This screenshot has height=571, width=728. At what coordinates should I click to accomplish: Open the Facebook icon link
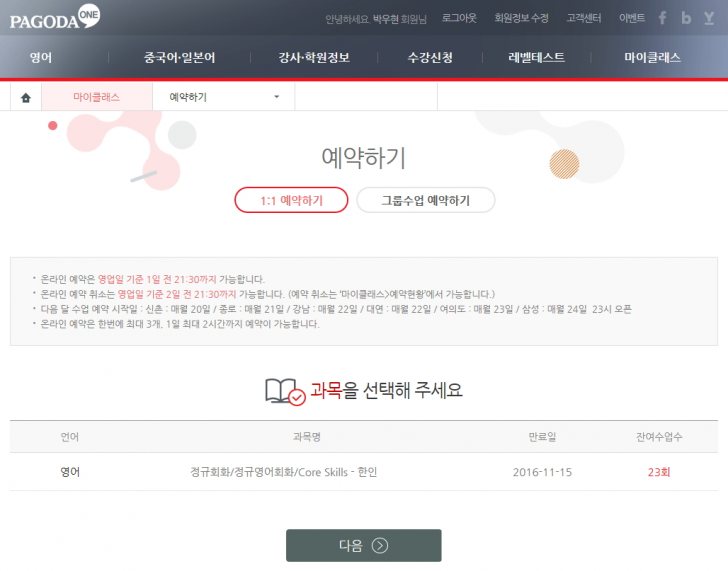pyautogui.click(x=662, y=18)
